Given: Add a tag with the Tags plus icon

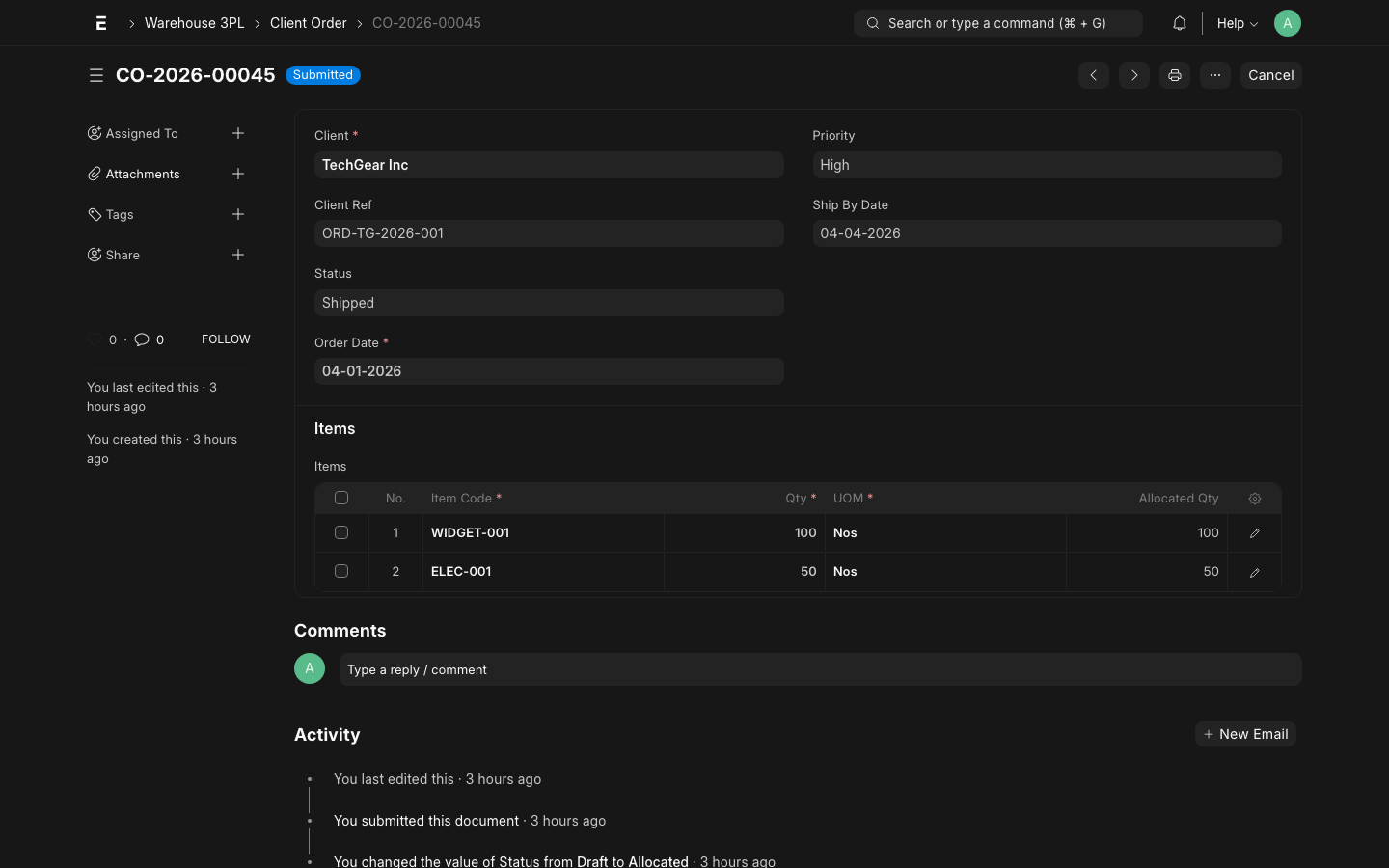Looking at the screenshot, I should (x=238, y=214).
